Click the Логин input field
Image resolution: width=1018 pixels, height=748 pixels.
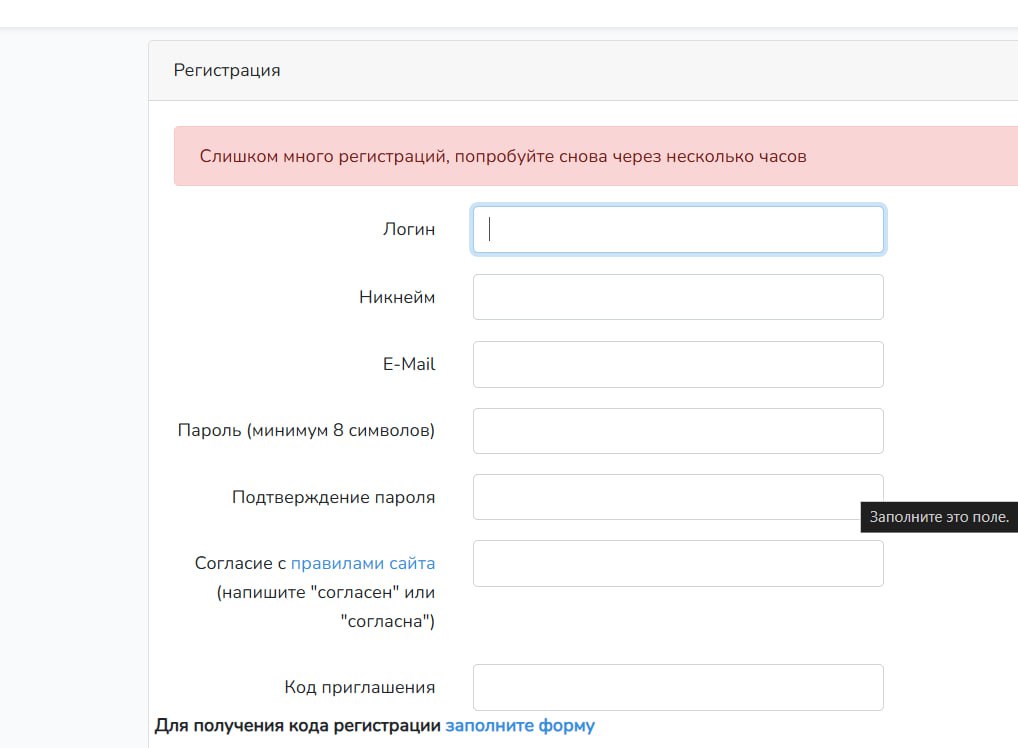(677, 230)
